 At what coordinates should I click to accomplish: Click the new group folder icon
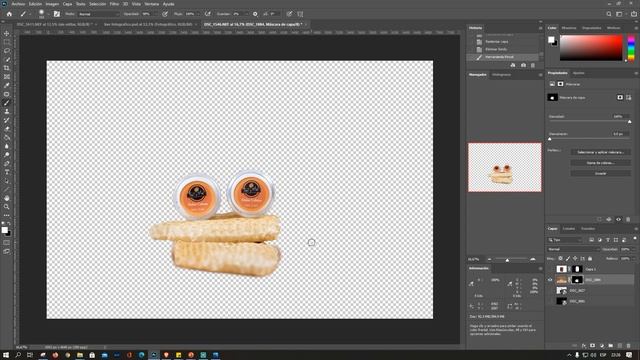(611, 346)
